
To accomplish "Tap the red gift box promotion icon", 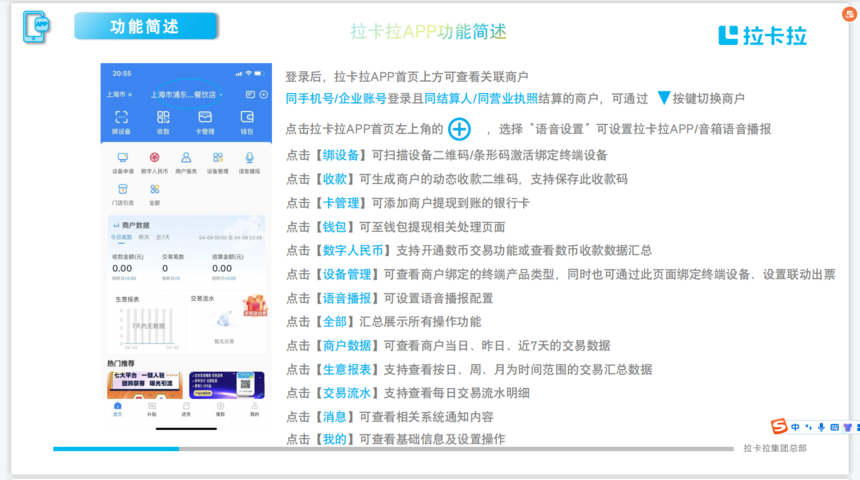I will click(254, 306).
